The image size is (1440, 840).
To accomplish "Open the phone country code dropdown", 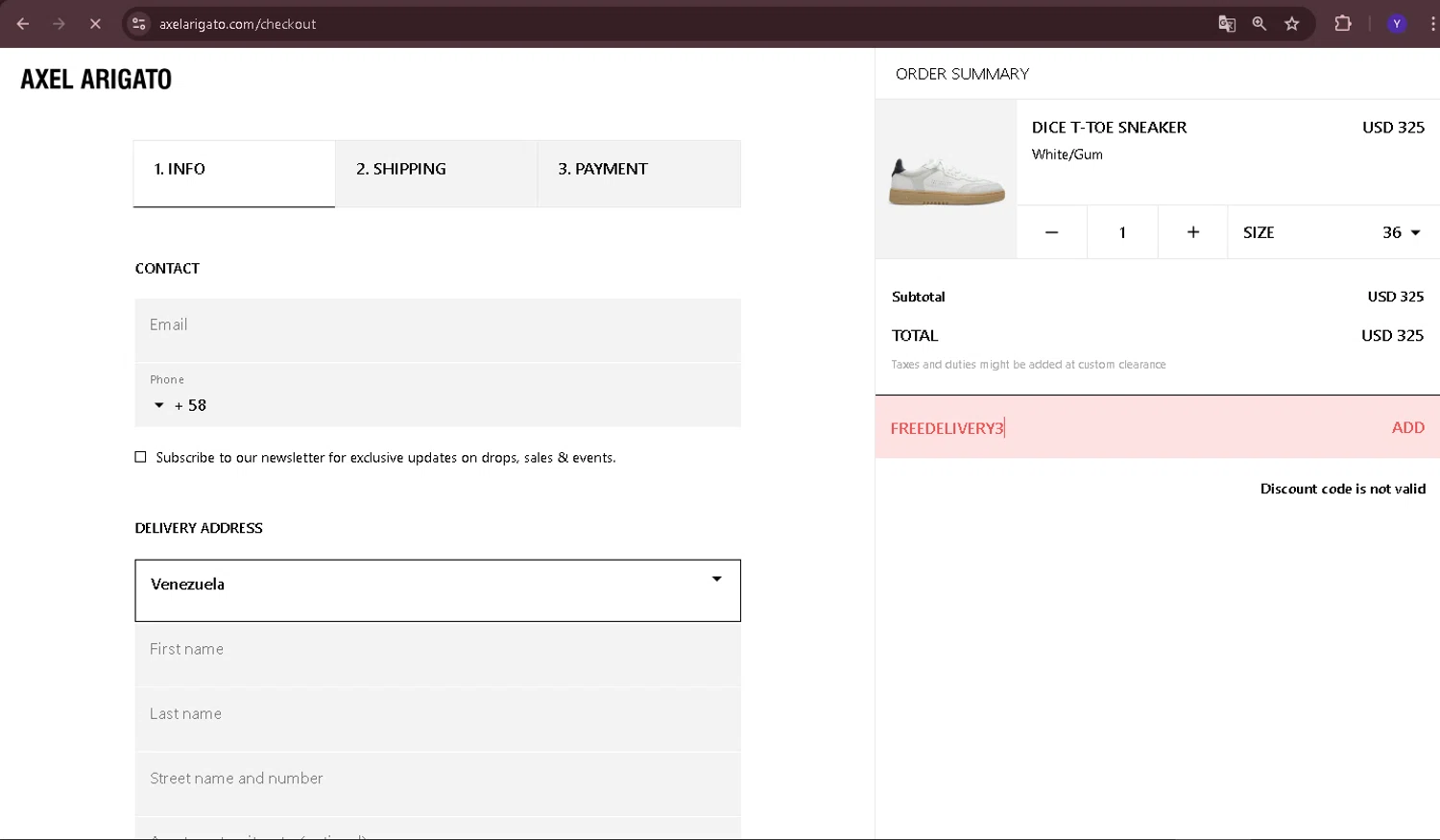I will coord(159,405).
